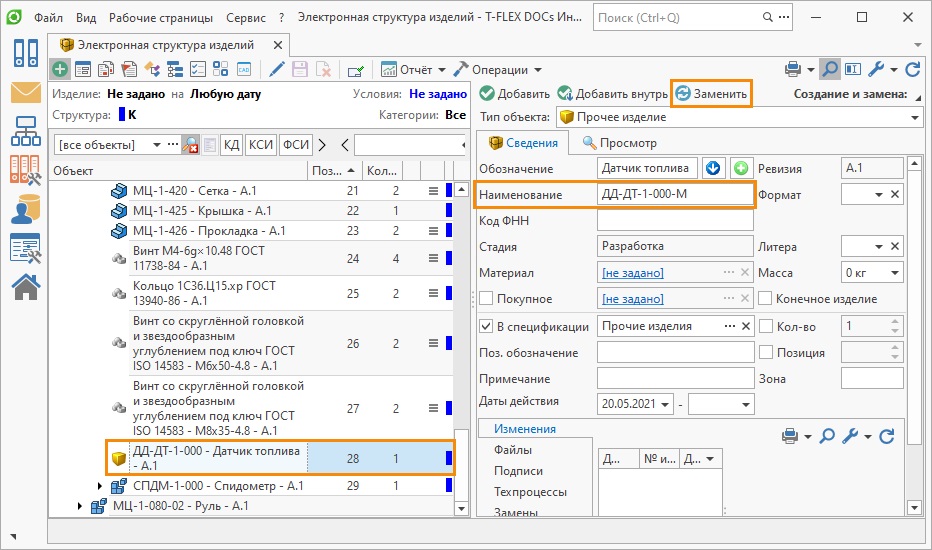The height and width of the screenshot is (550, 932).
Task: Open the 'Сервис' menu
Action: 245,17
